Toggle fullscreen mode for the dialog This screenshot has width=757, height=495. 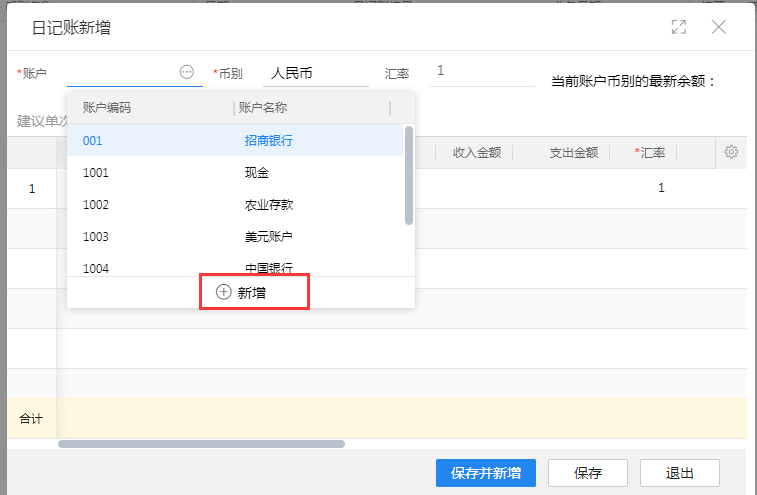(x=679, y=27)
